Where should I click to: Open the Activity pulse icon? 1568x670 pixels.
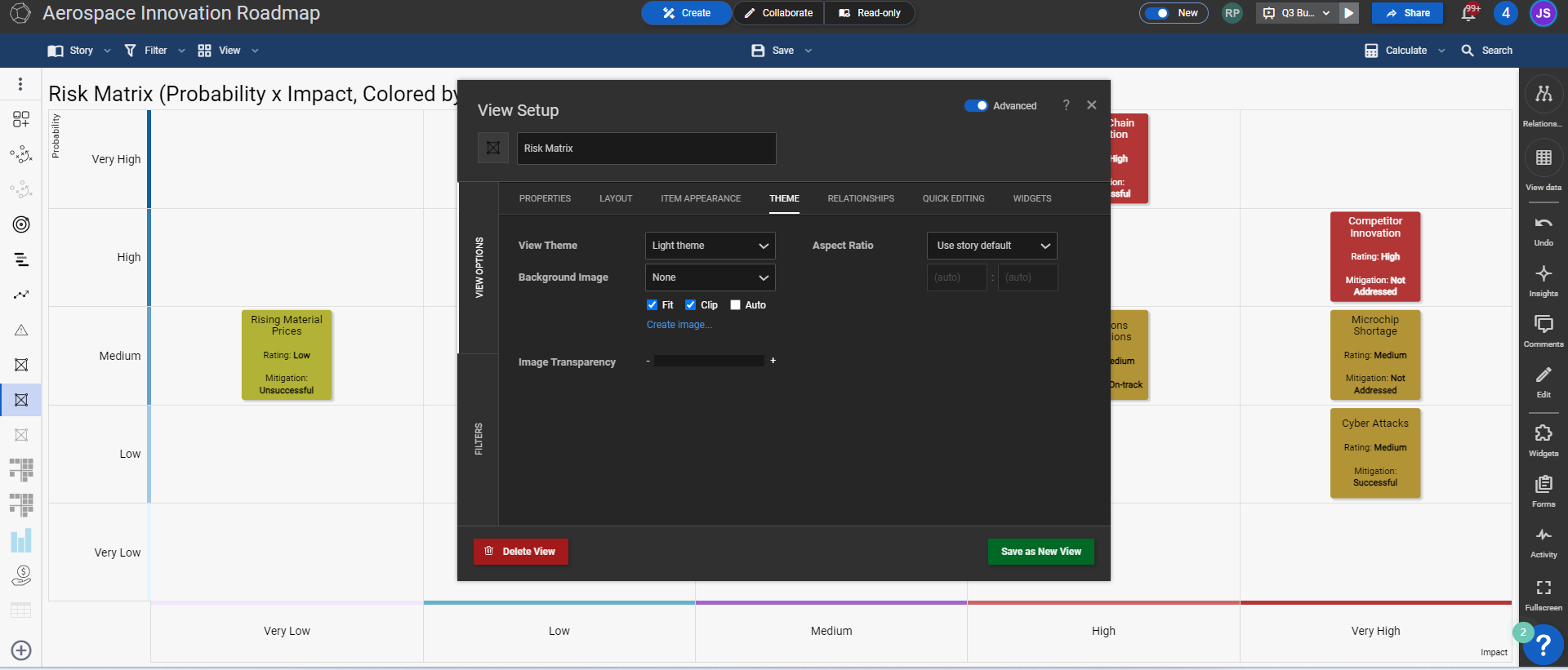coord(1543,535)
